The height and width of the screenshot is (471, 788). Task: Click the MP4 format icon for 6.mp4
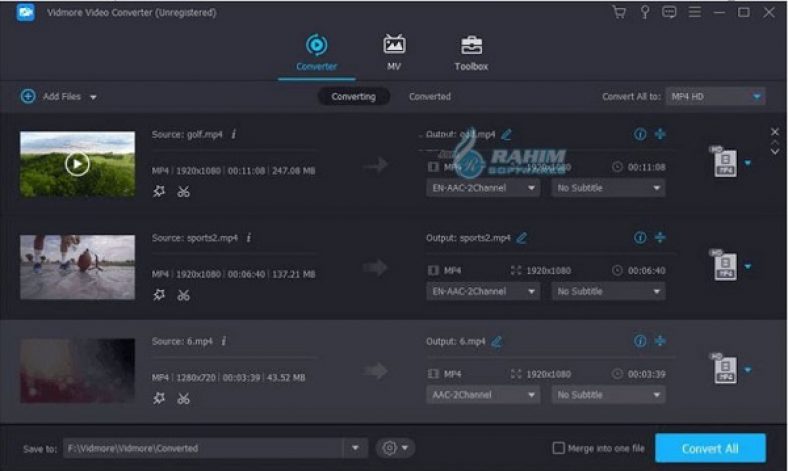(x=724, y=369)
